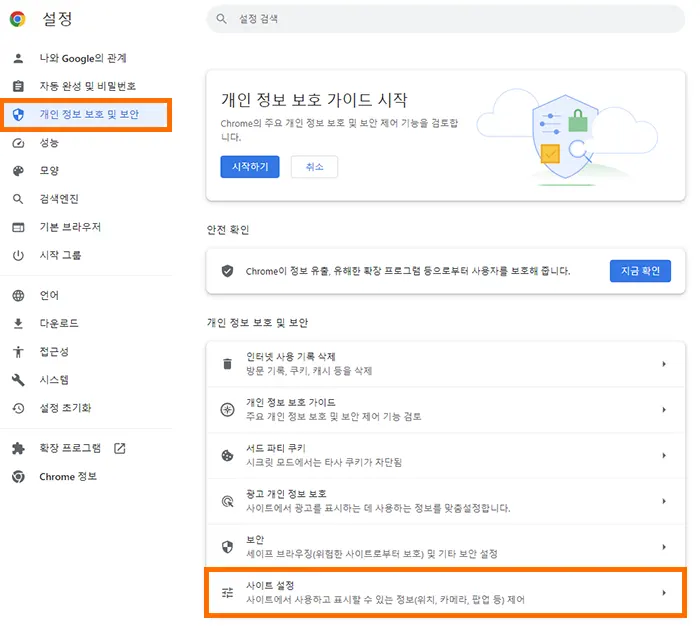Click the palette icon for 모양
This screenshot has height=635, width=700.
18,171
